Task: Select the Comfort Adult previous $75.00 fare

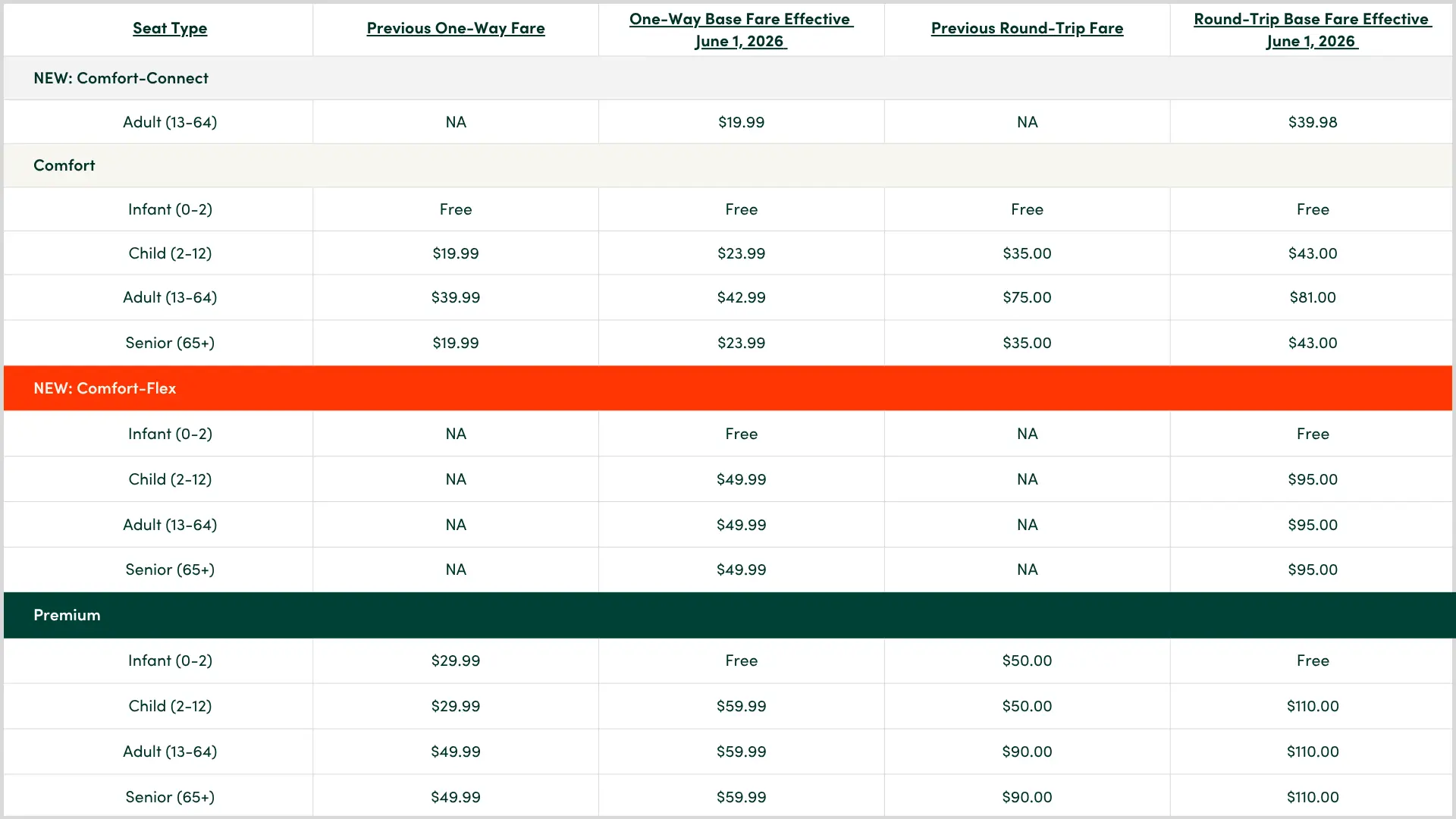Action: (1027, 297)
